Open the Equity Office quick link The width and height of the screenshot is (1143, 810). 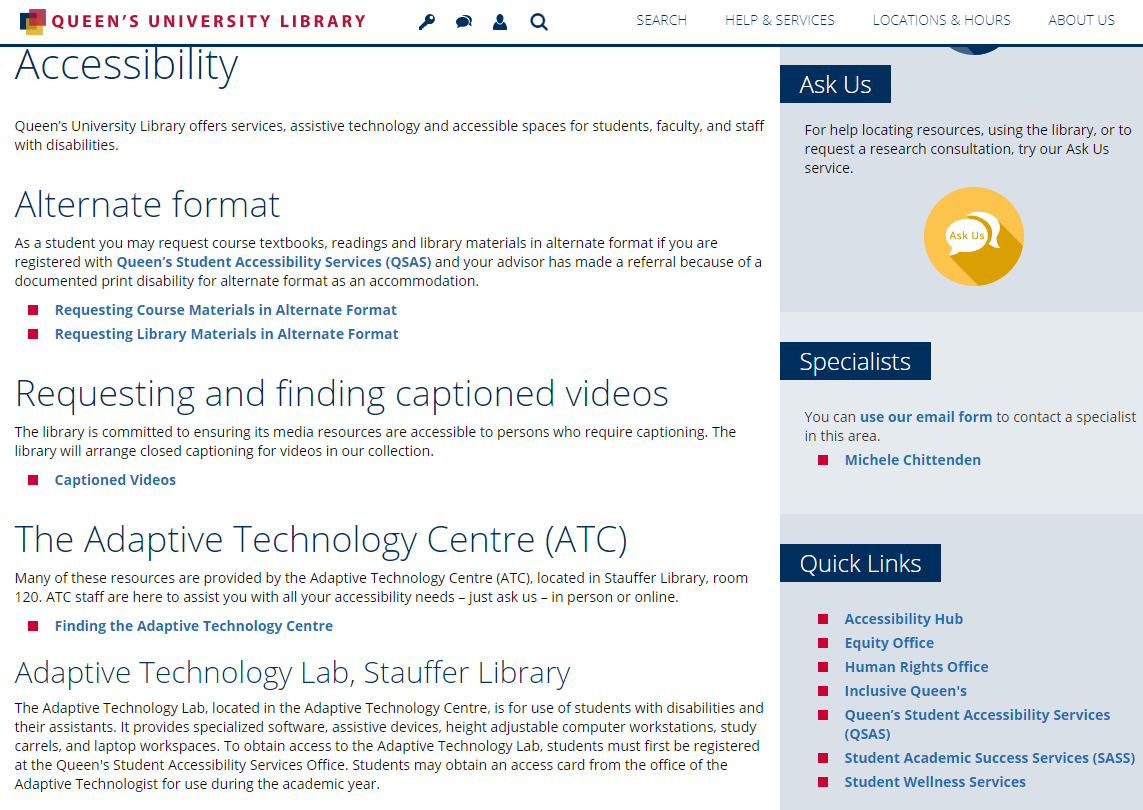(889, 643)
